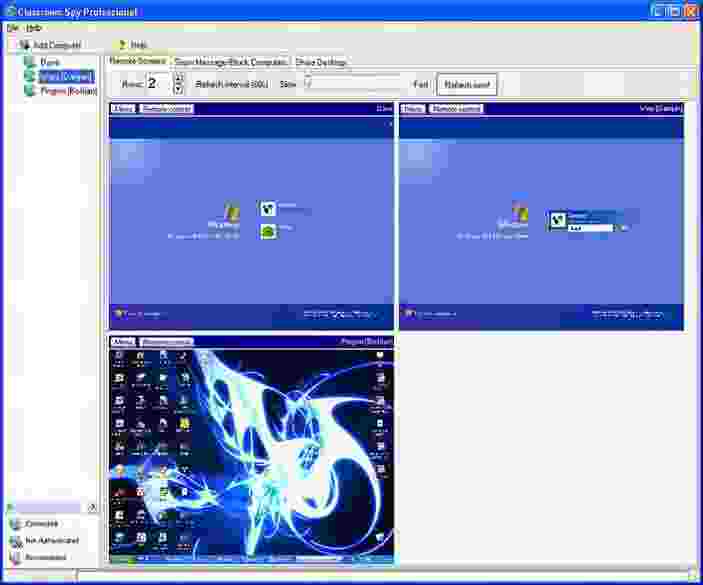Open the Help menu in menu bar
The width and height of the screenshot is (703, 585).
33,28
